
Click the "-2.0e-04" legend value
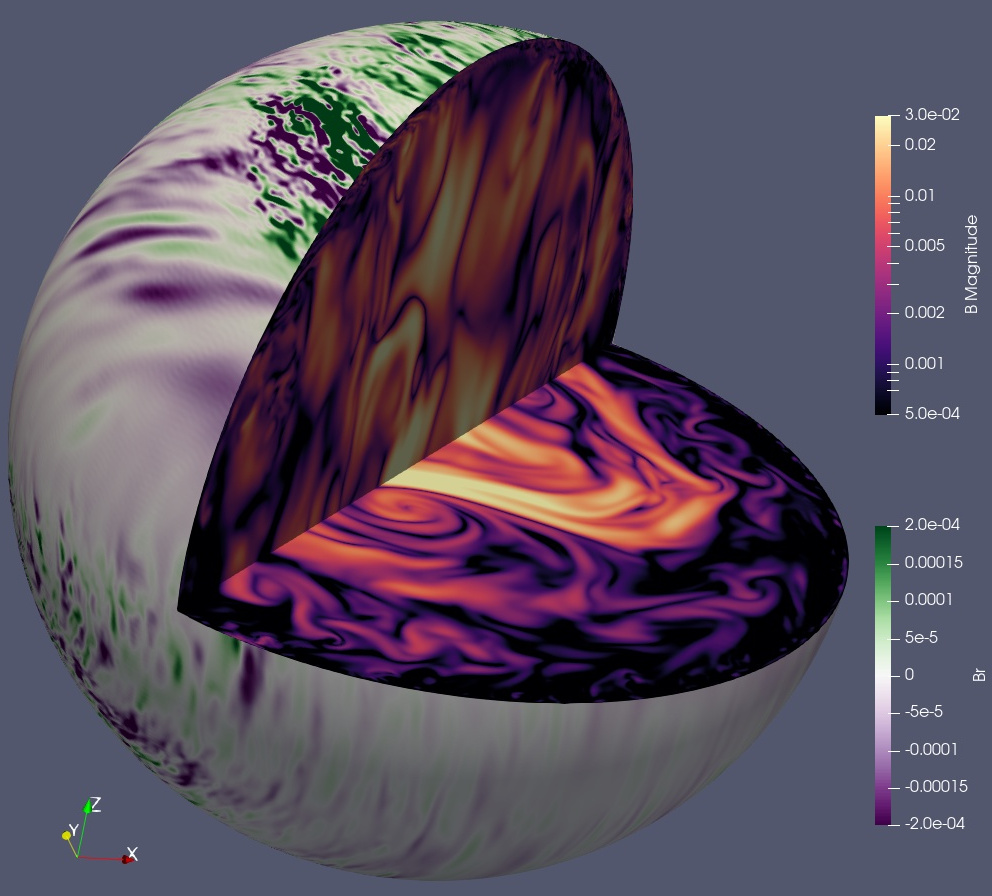934,823
